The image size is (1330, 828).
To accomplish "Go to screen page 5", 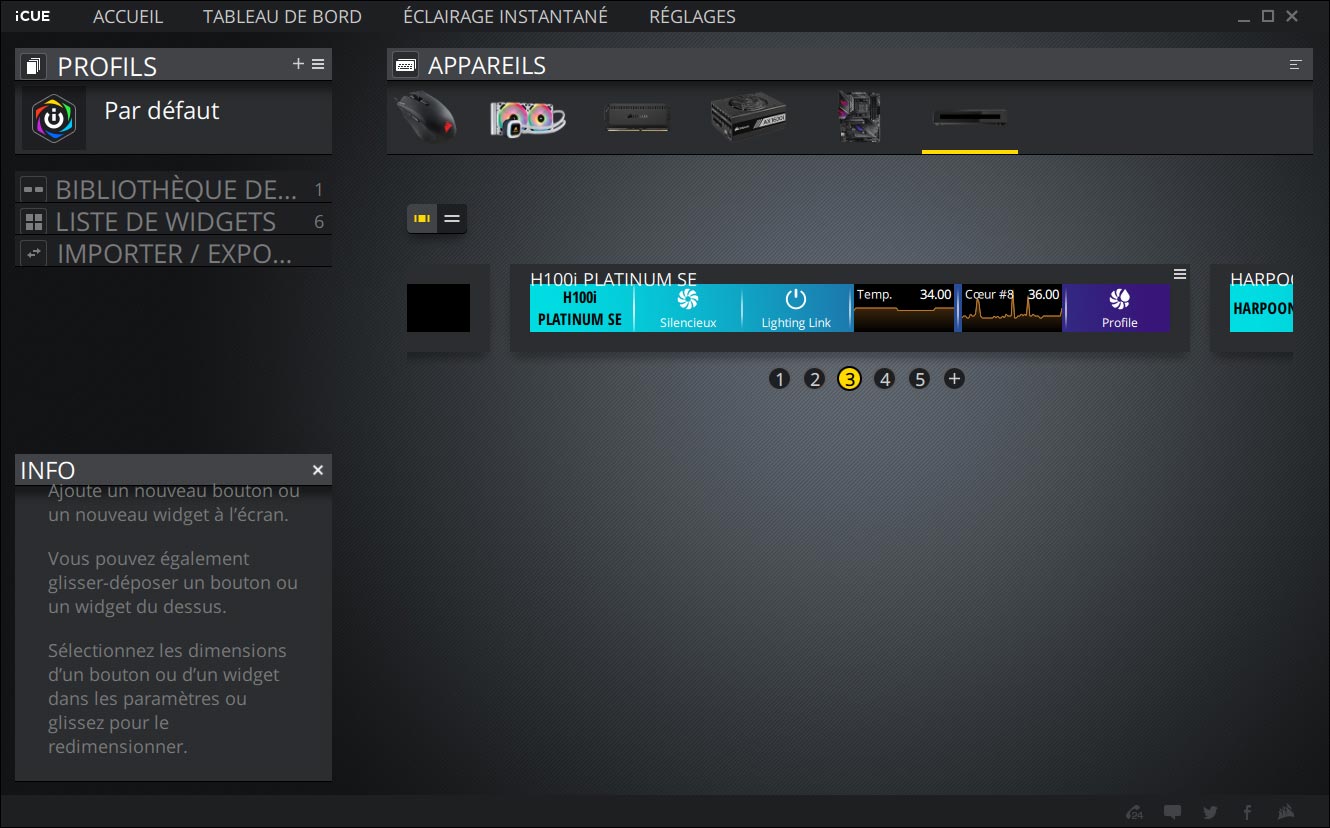I will click(919, 379).
